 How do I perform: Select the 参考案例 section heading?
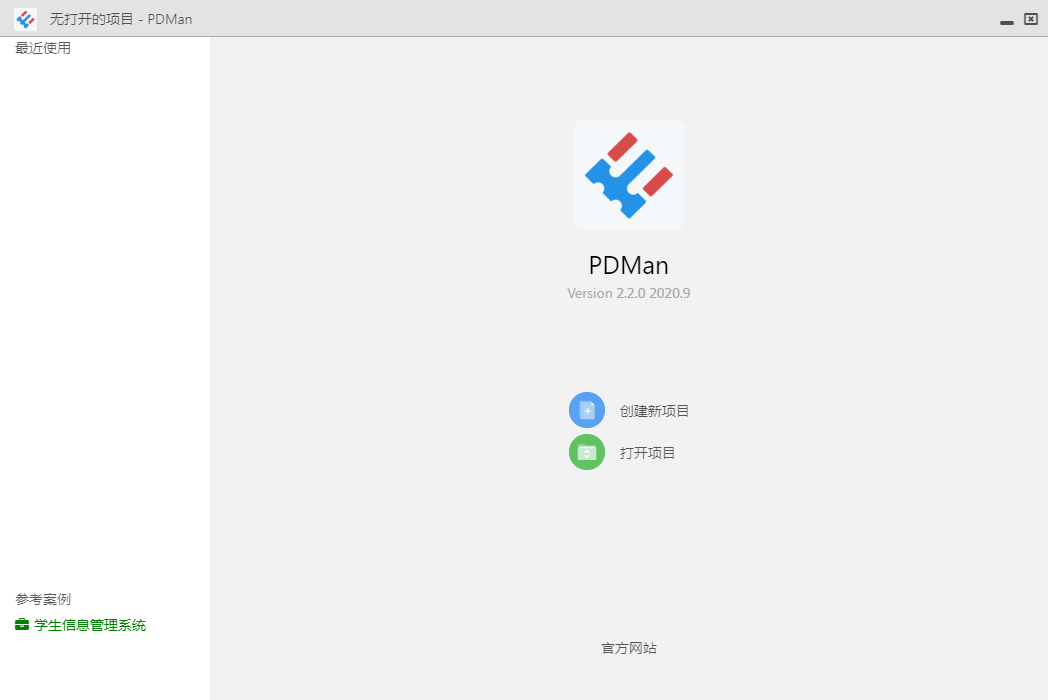tap(43, 599)
